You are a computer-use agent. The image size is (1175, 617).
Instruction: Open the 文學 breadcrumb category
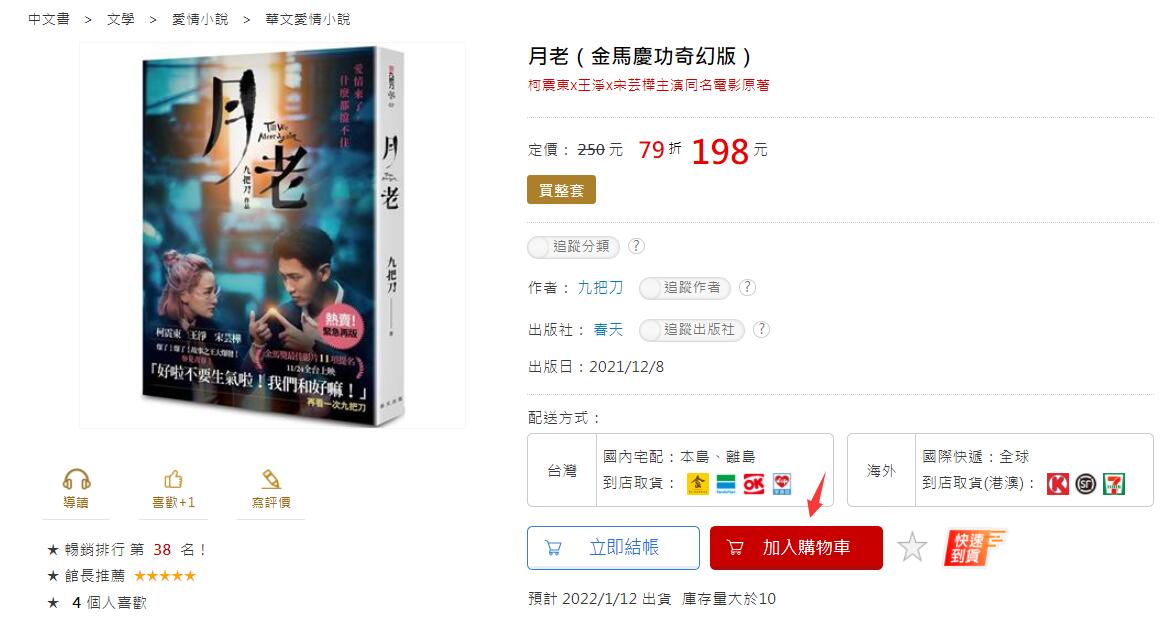121,19
